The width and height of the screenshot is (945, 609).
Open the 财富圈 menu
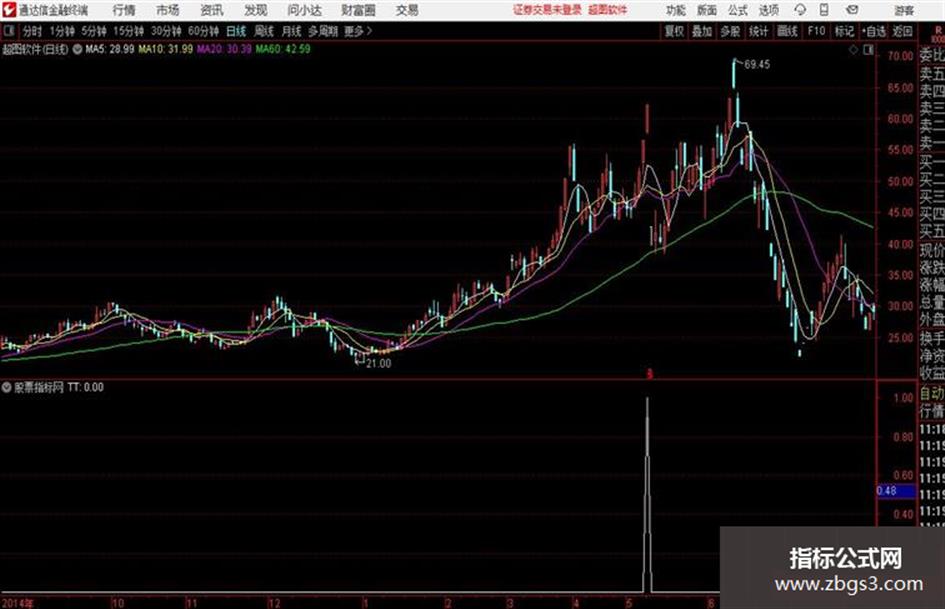[x=359, y=10]
